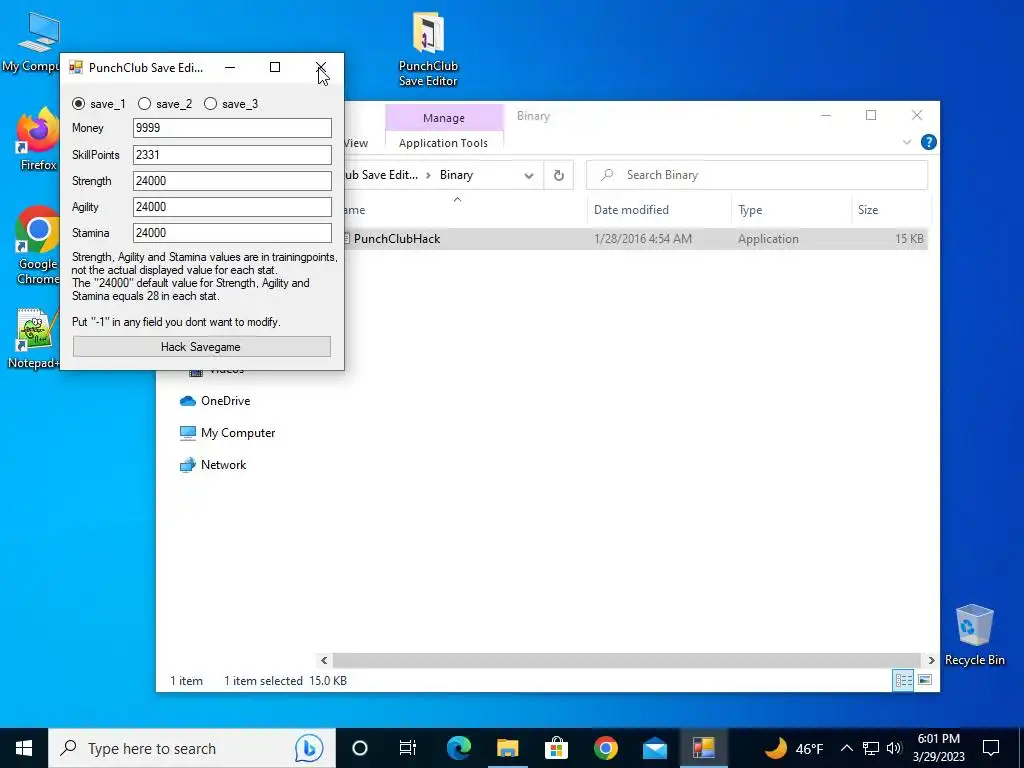Refresh the Binary folder view

click(x=558, y=176)
